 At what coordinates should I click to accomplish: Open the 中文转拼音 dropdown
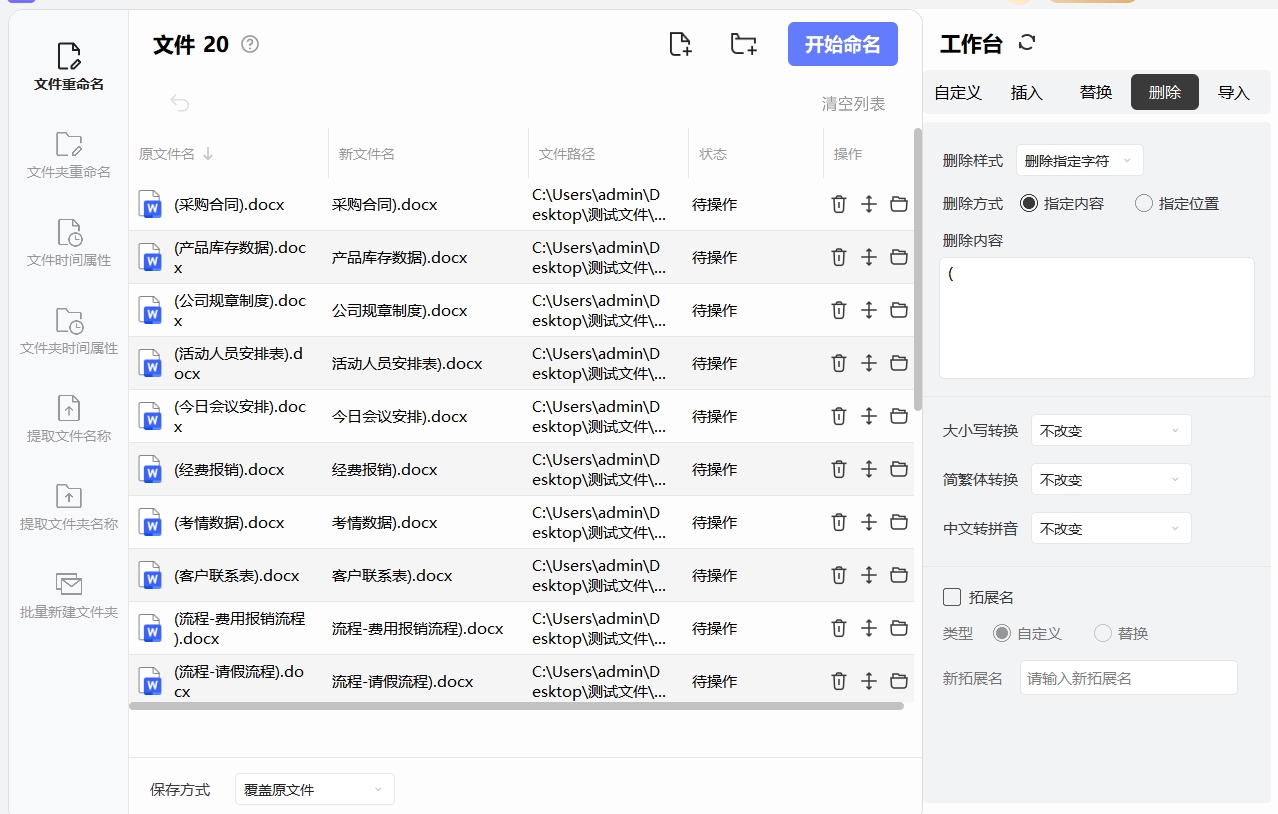point(1111,528)
